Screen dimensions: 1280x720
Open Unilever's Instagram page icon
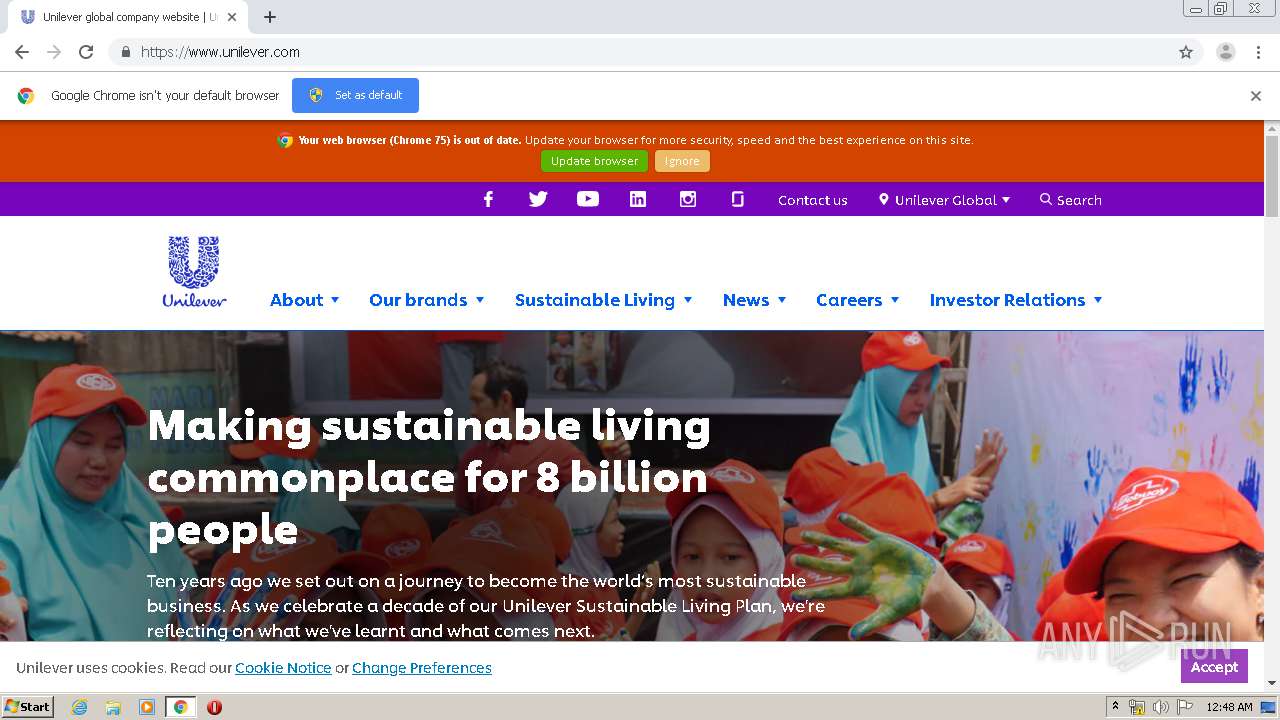tap(688, 199)
